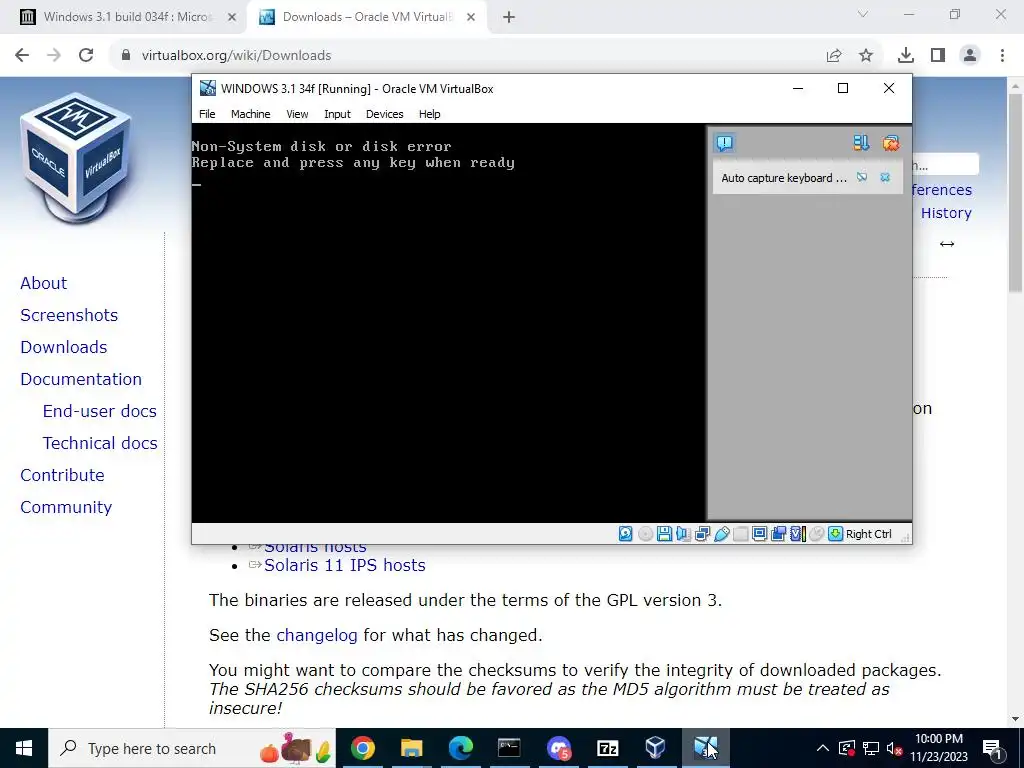Image resolution: width=1024 pixels, height=768 pixels.
Task: Open Chrome three-dot menu
Action: [1002, 56]
